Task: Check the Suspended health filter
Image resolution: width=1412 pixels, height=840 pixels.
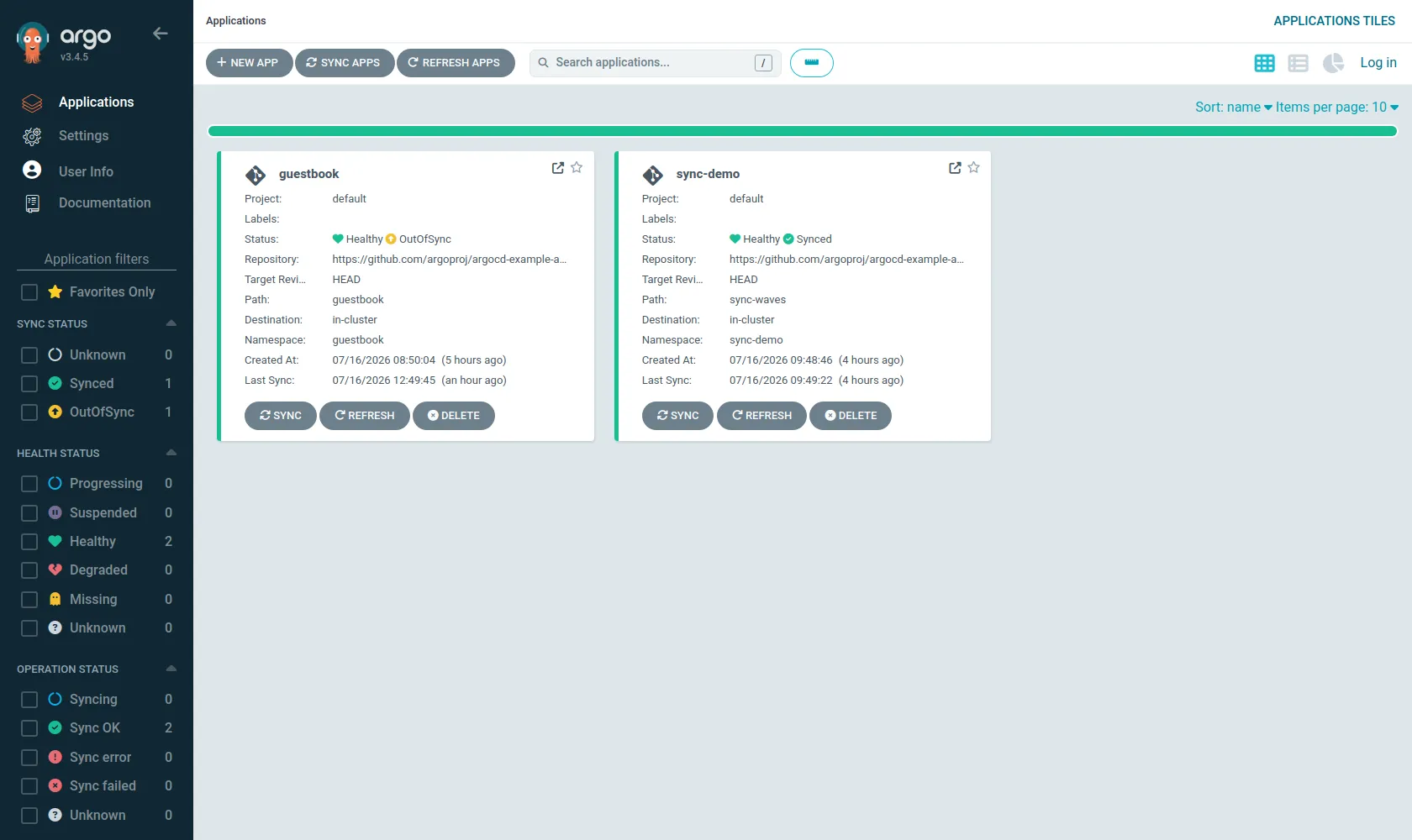Action: pos(29,513)
